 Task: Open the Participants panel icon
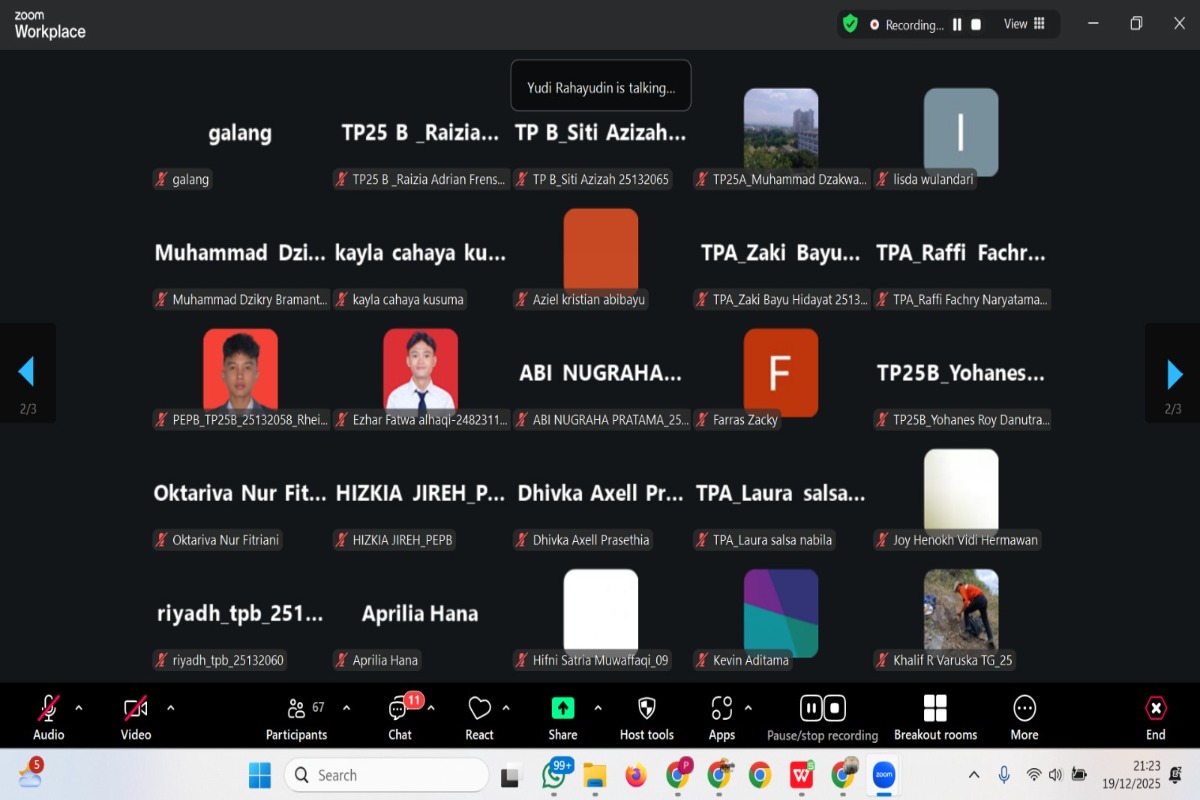pos(296,709)
